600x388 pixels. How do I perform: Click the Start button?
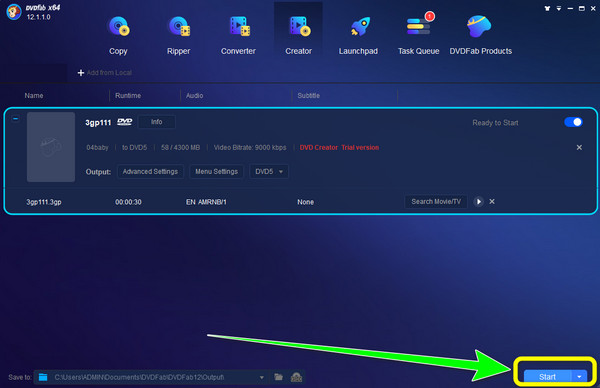[x=547, y=377]
